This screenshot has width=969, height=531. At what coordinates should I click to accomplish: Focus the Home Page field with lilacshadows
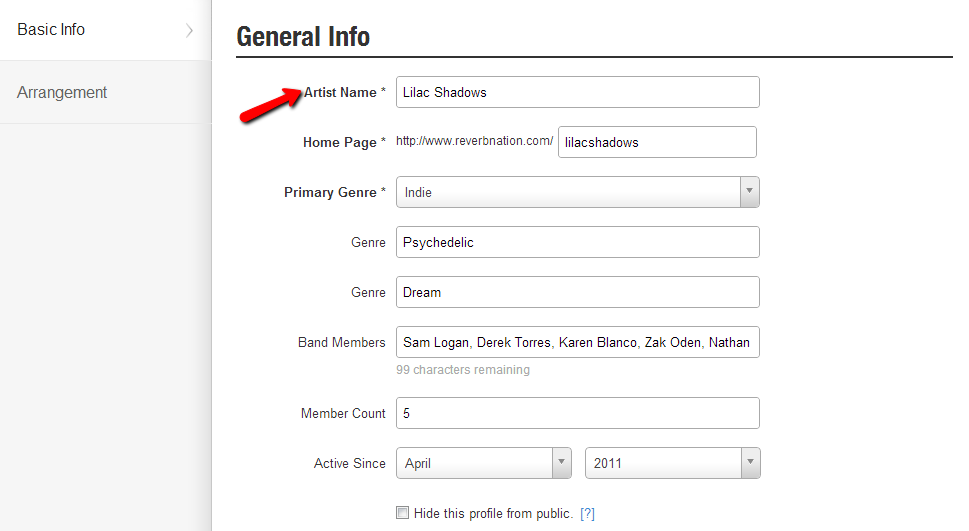(x=656, y=142)
